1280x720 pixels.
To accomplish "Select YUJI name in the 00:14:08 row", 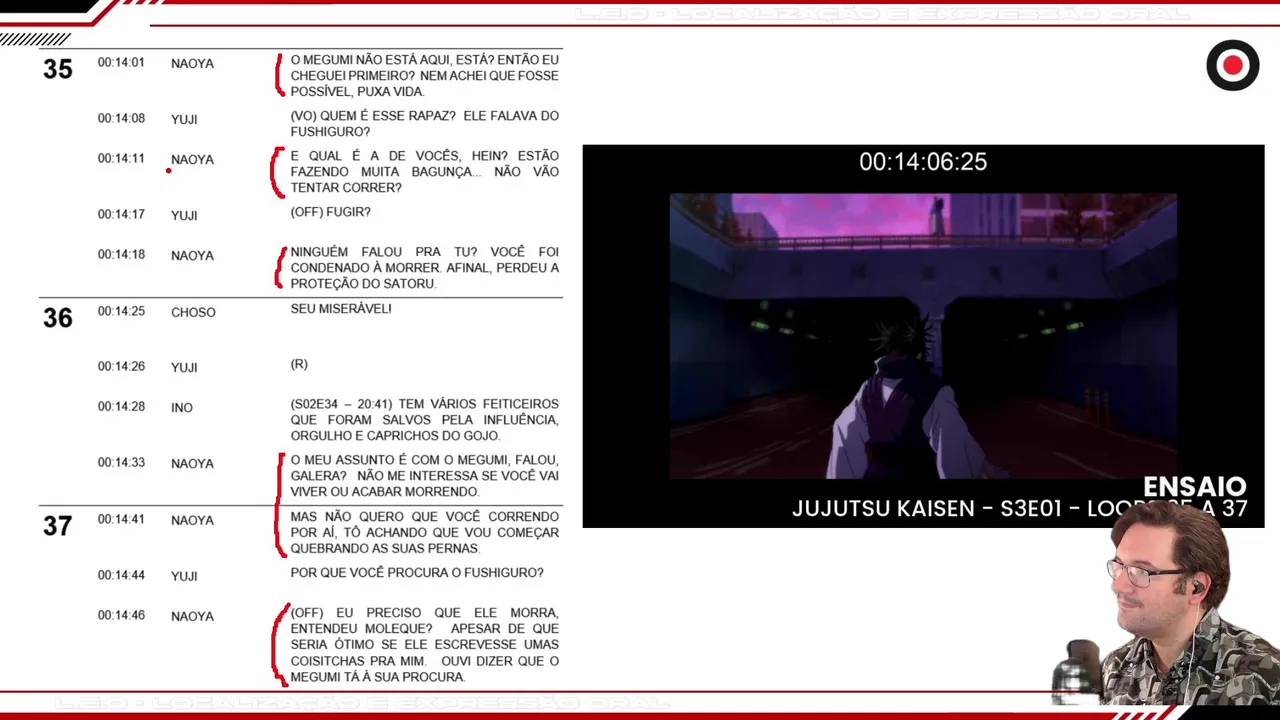I will (x=184, y=119).
